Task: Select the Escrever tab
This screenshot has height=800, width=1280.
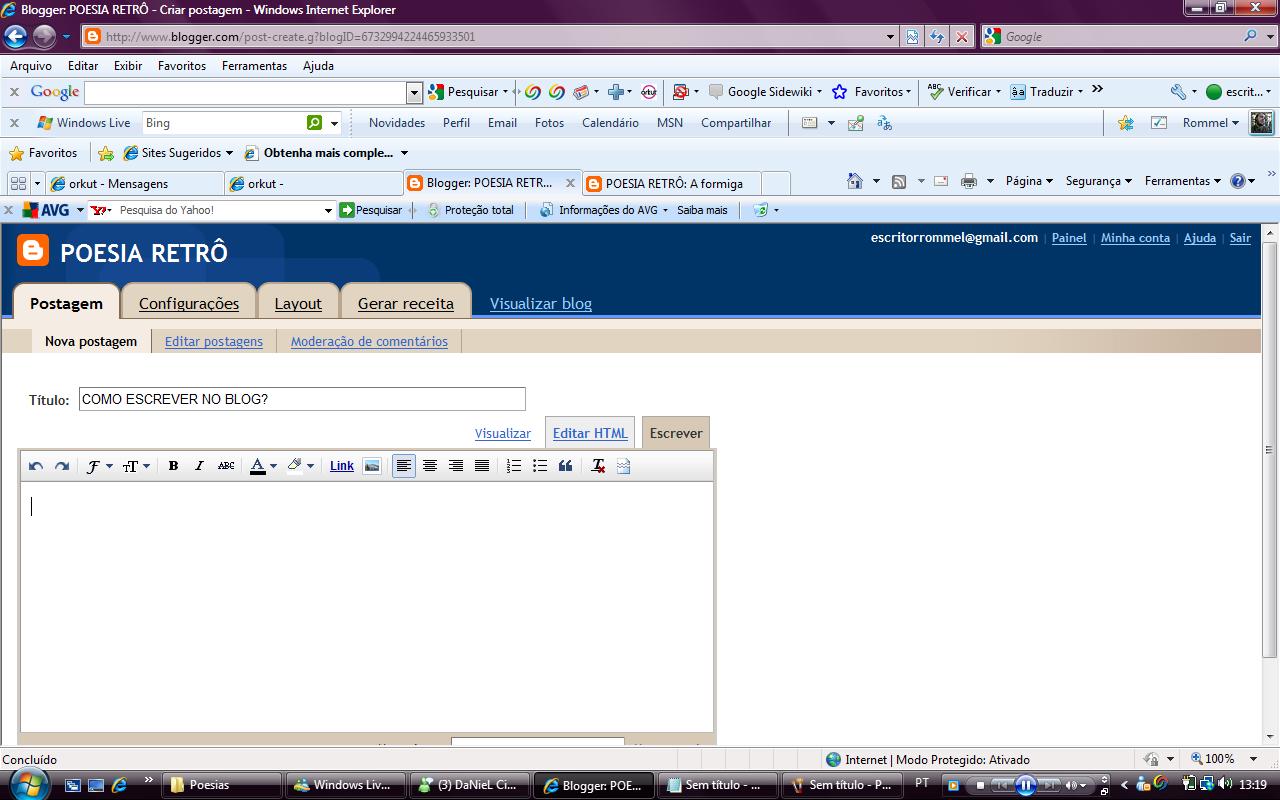Action: (x=676, y=433)
